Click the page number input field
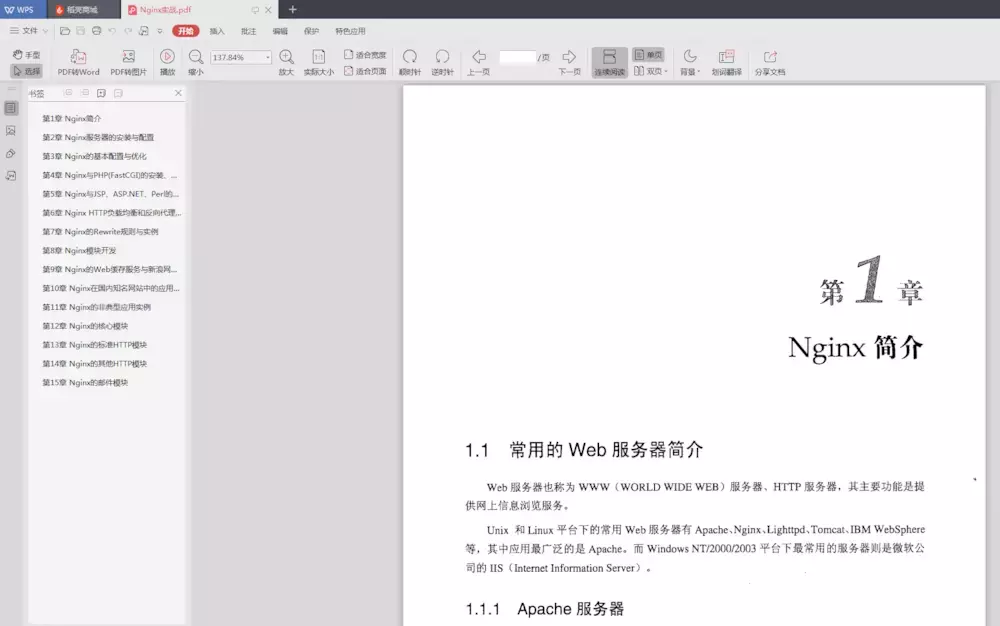 pos(517,57)
